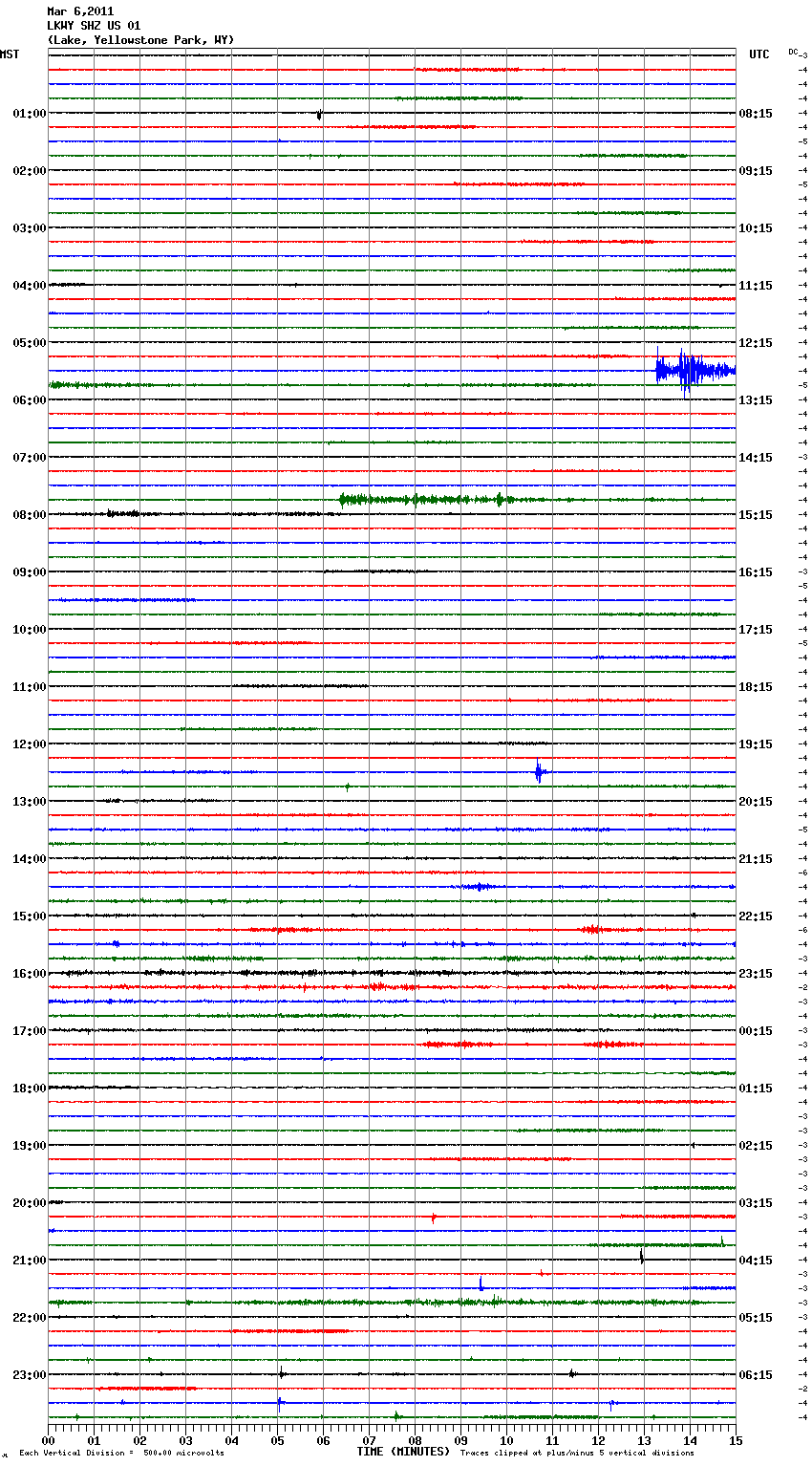Select the 13:00 MST row label
Image resolution: width=812 pixels, height=1466 pixels.
pyautogui.click(x=30, y=802)
